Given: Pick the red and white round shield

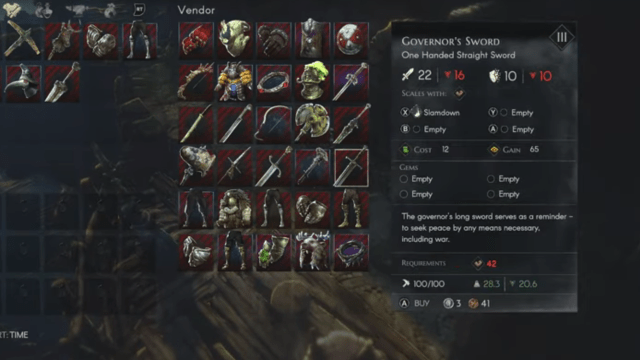Looking at the screenshot, I should [351, 40].
